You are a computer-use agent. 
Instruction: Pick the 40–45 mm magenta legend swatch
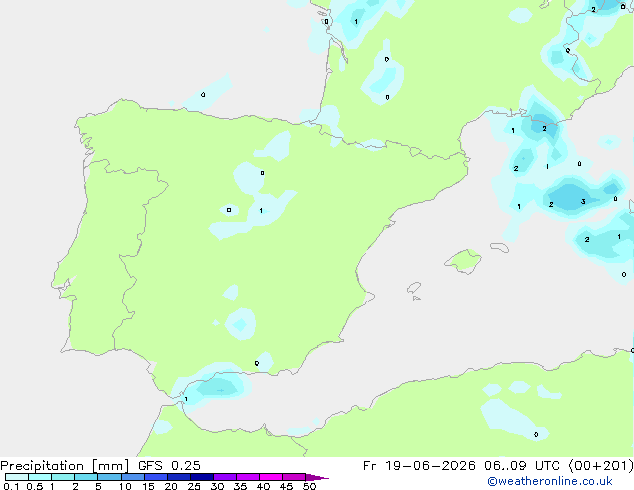click(x=271, y=477)
